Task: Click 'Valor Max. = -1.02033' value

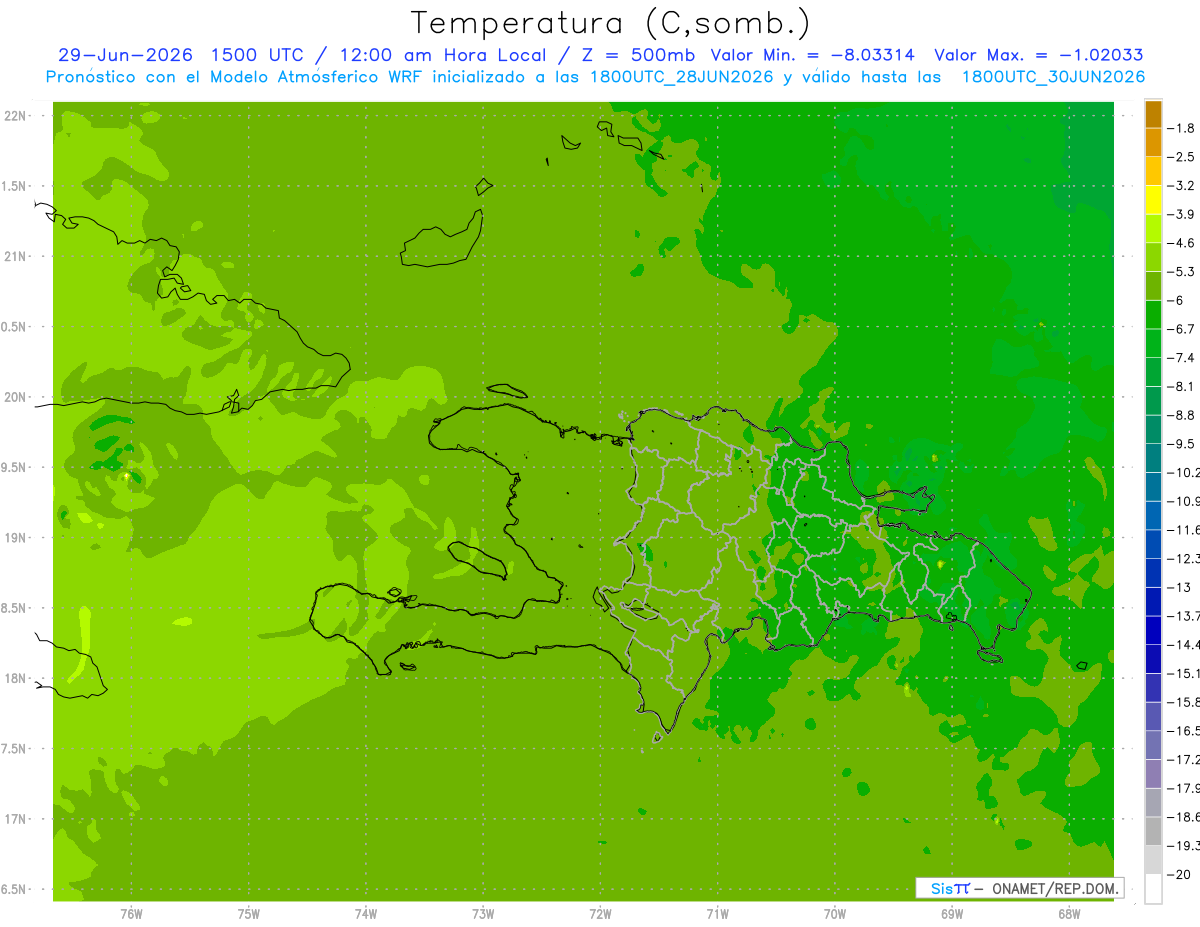Action: click(x=1039, y=55)
